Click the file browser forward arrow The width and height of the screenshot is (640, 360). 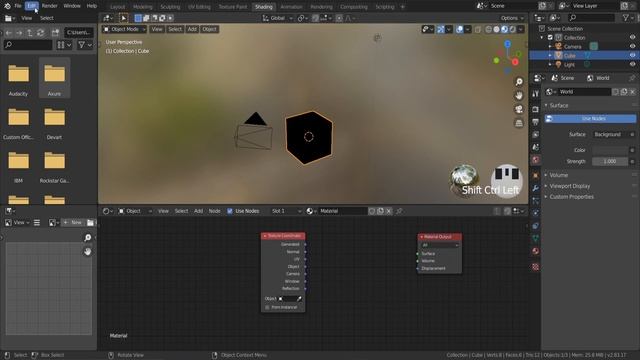[19, 33]
